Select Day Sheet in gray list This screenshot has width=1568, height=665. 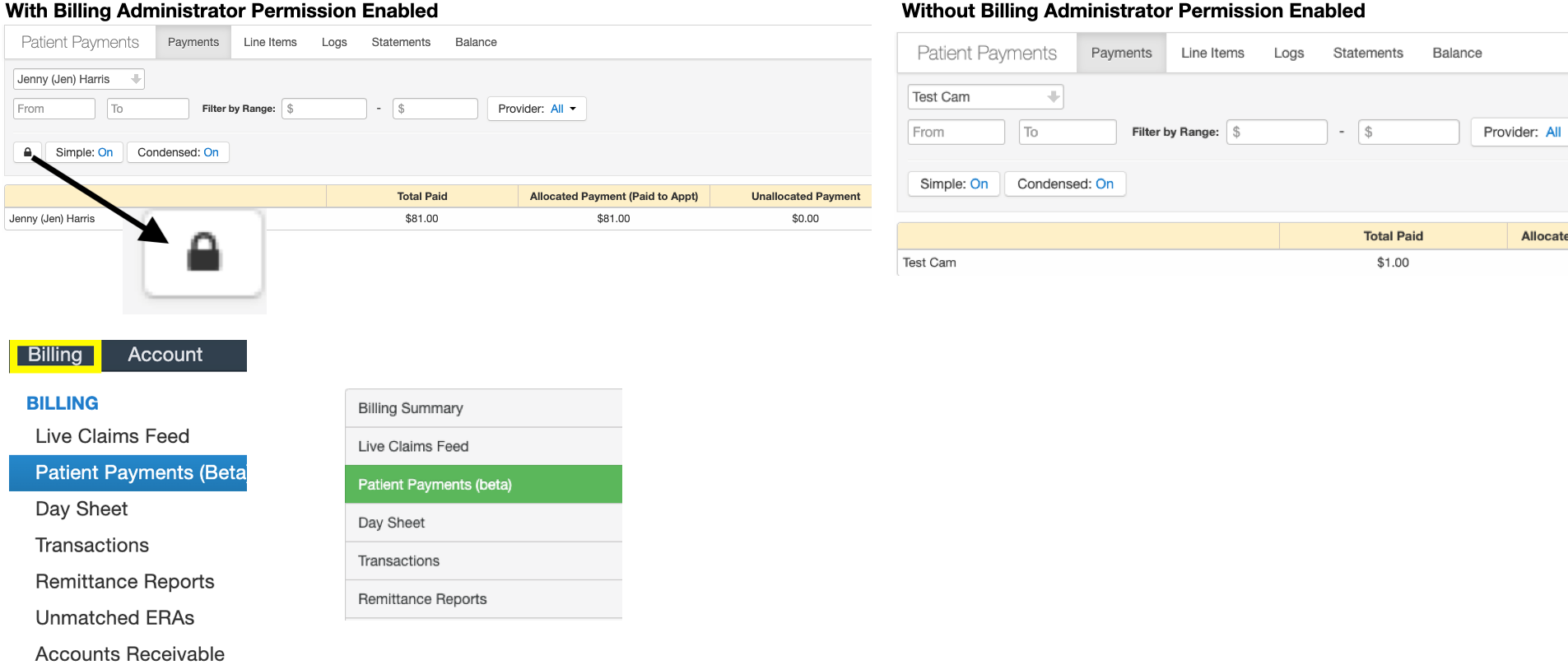(484, 523)
